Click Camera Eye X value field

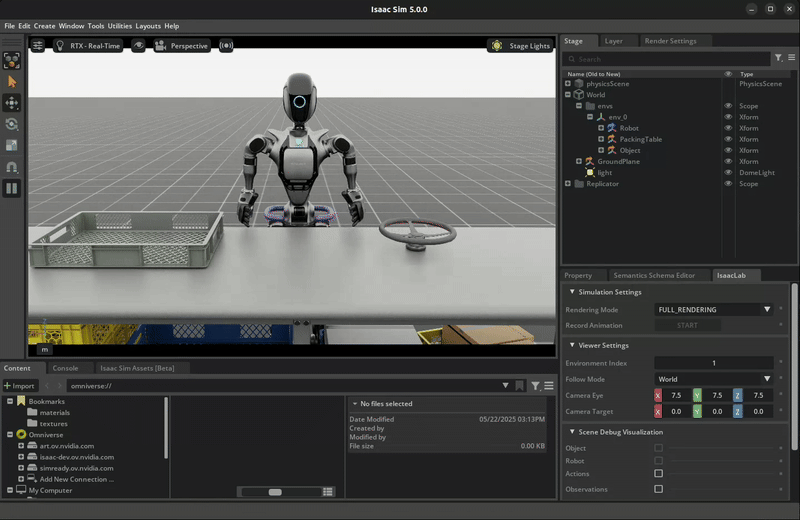[x=676, y=395]
